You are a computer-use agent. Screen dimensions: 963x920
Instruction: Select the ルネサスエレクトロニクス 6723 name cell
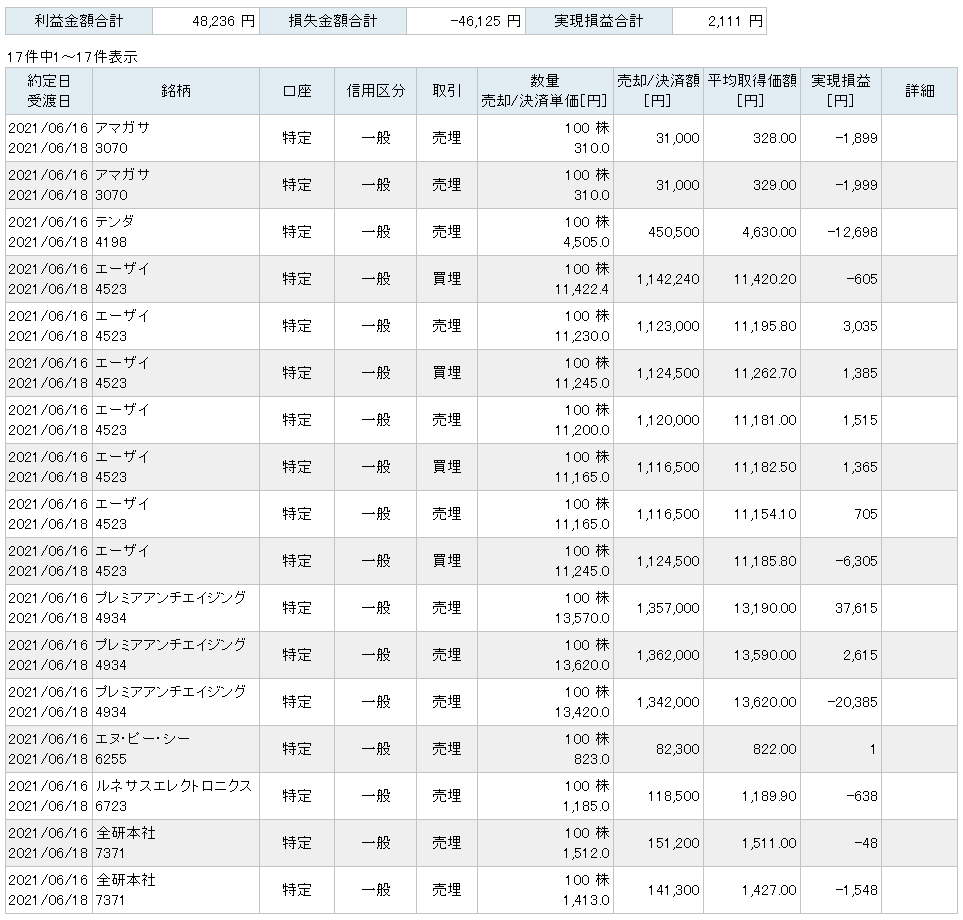(176, 796)
